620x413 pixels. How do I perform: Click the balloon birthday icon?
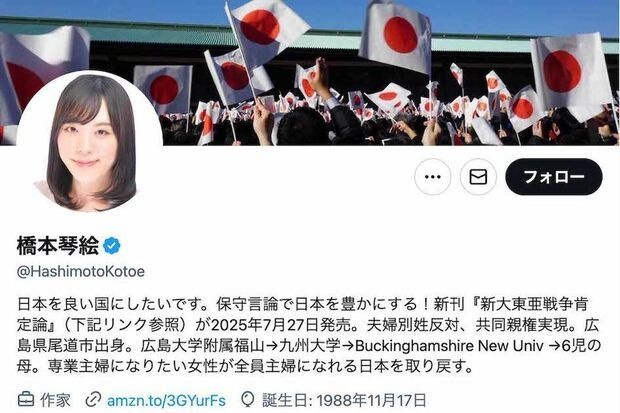[248, 400]
